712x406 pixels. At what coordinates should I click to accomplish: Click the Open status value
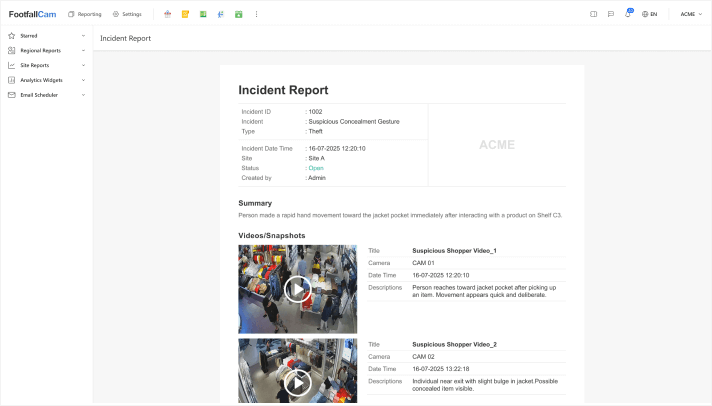pyautogui.click(x=316, y=168)
